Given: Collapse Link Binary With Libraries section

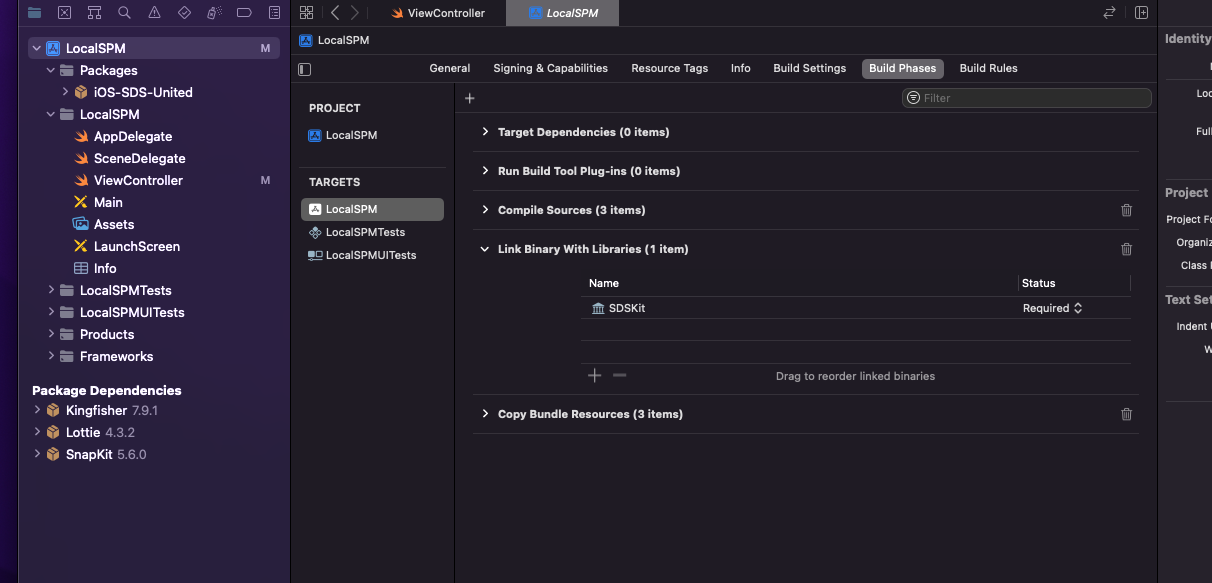Looking at the screenshot, I should pos(485,249).
